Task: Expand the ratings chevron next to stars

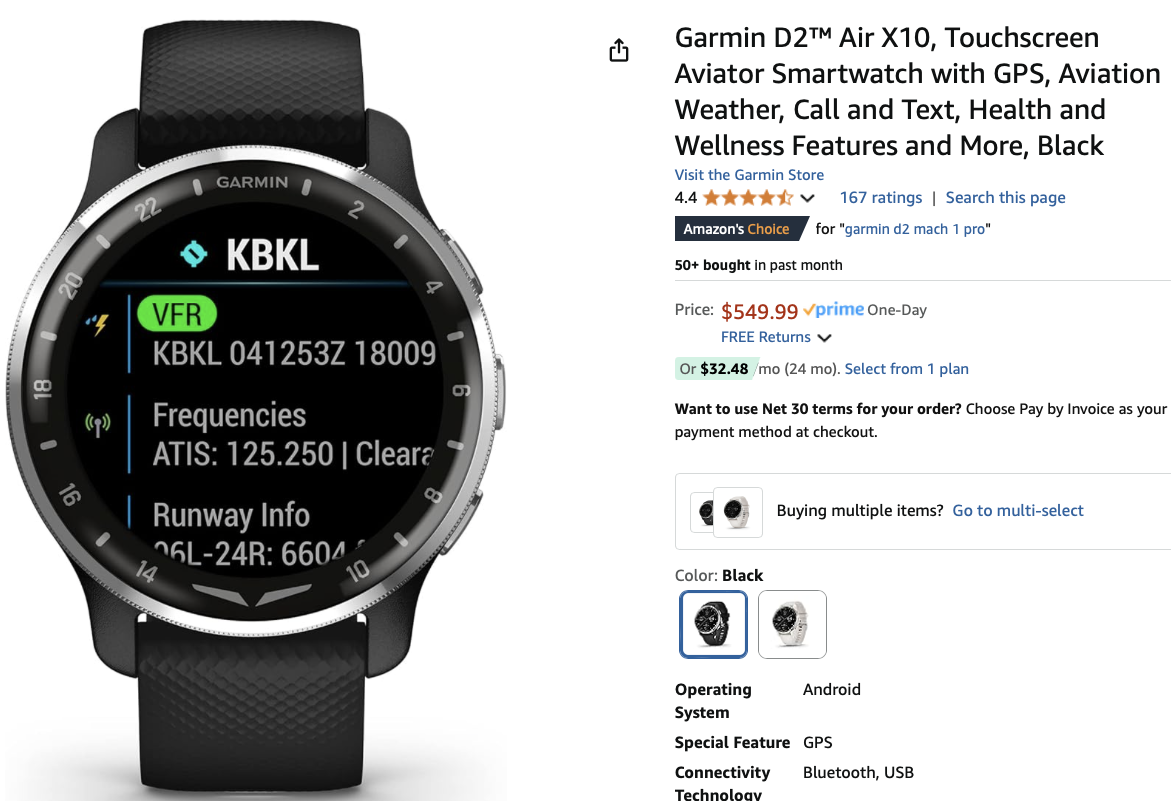Action: click(807, 199)
